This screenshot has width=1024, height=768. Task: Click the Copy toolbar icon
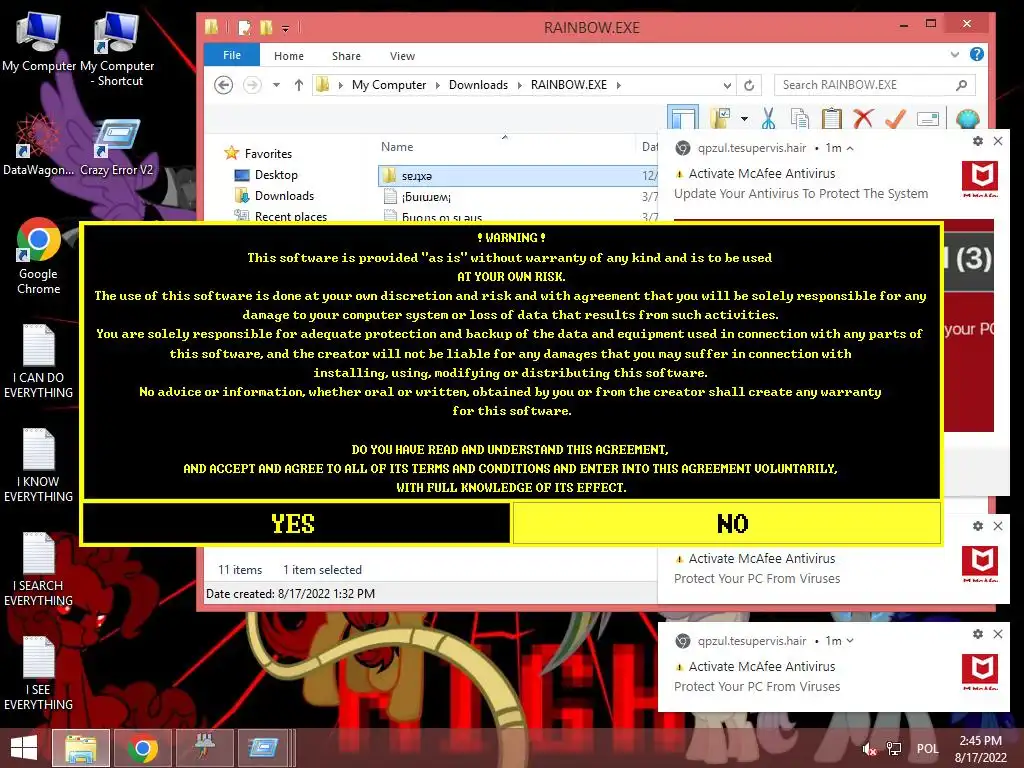point(800,118)
